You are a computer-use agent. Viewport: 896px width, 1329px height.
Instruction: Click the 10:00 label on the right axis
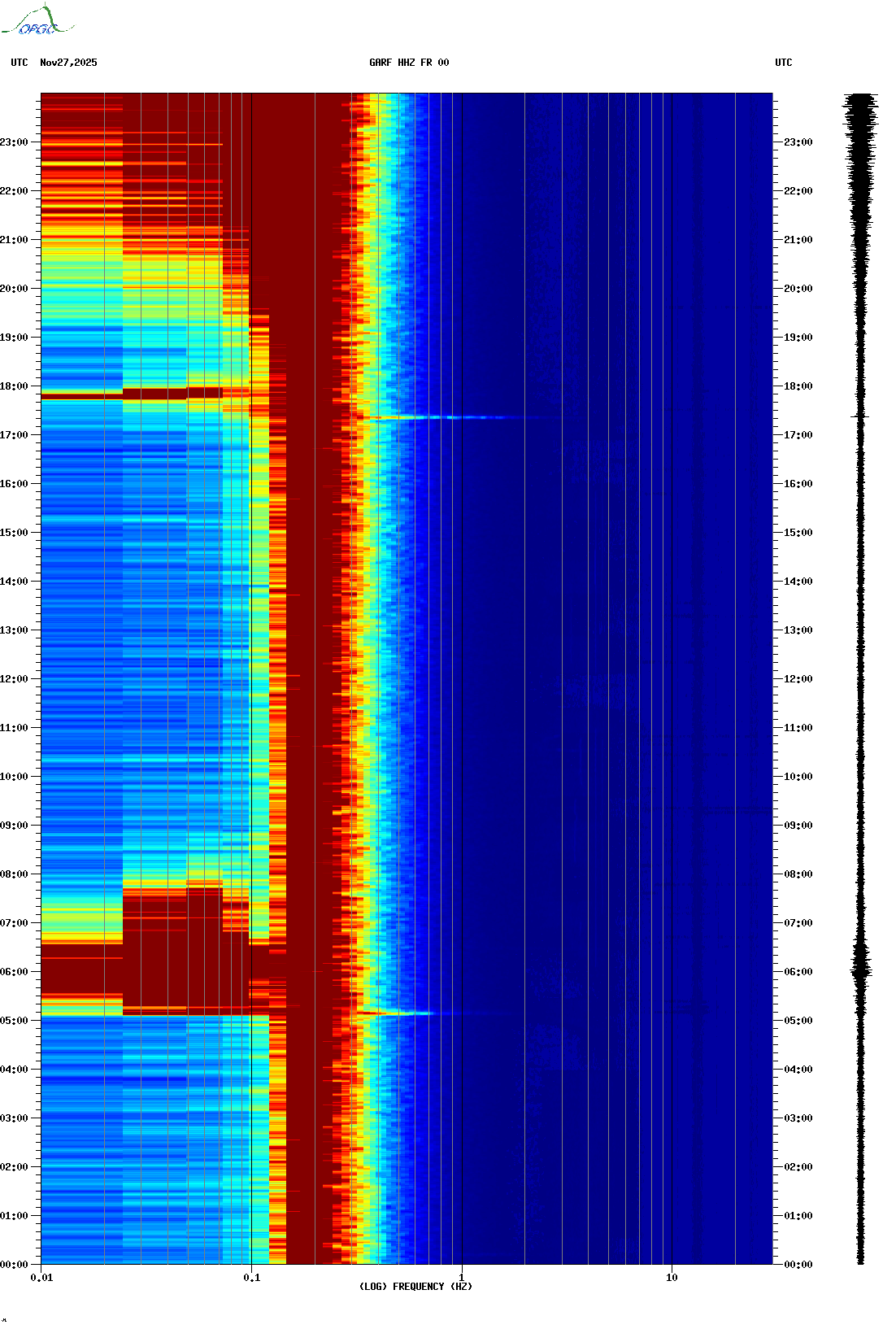(x=798, y=777)
